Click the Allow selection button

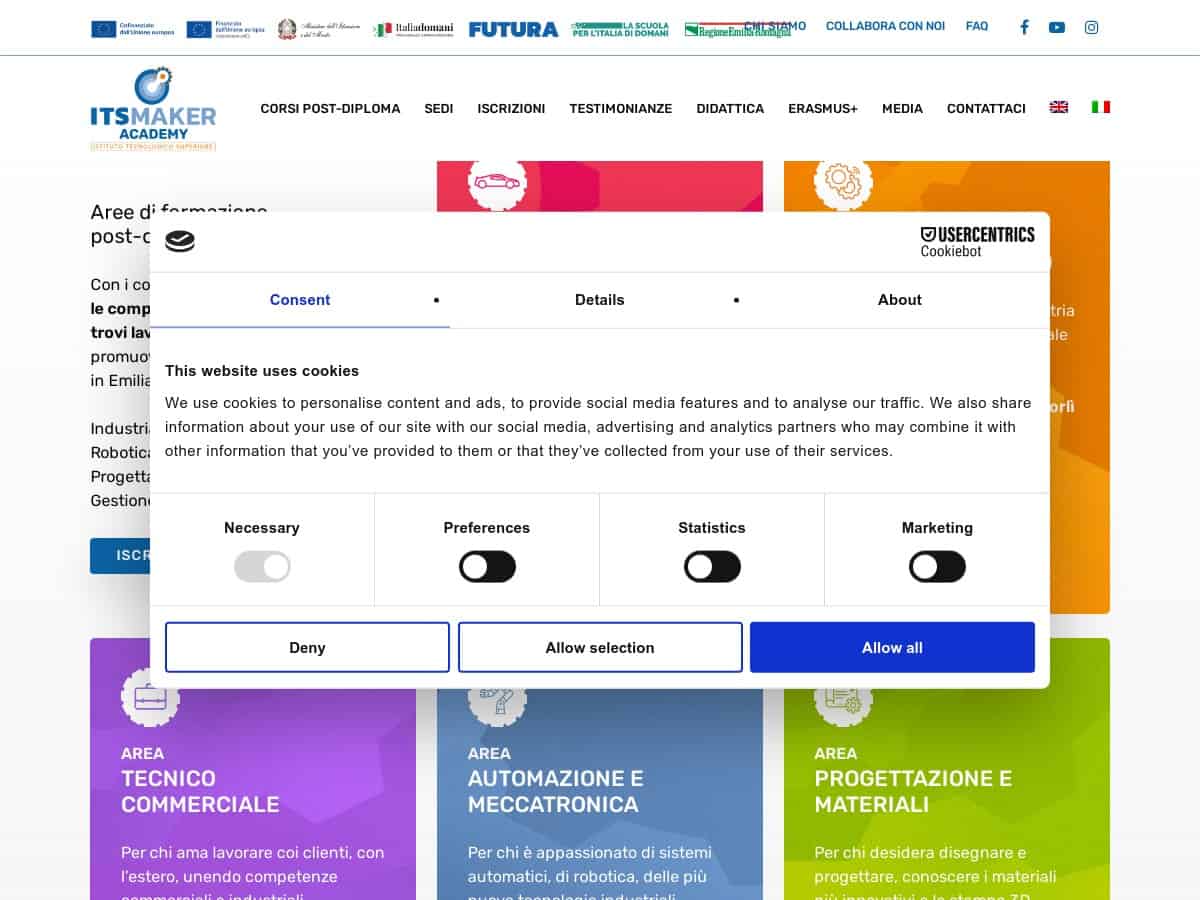(x=600, y=647)
